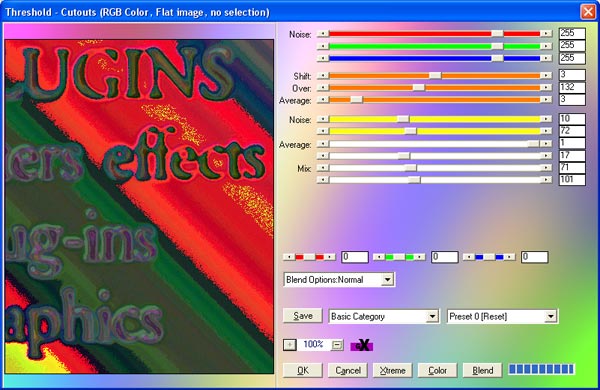Click right arrow of small blue offset slider

click(510, 257)
